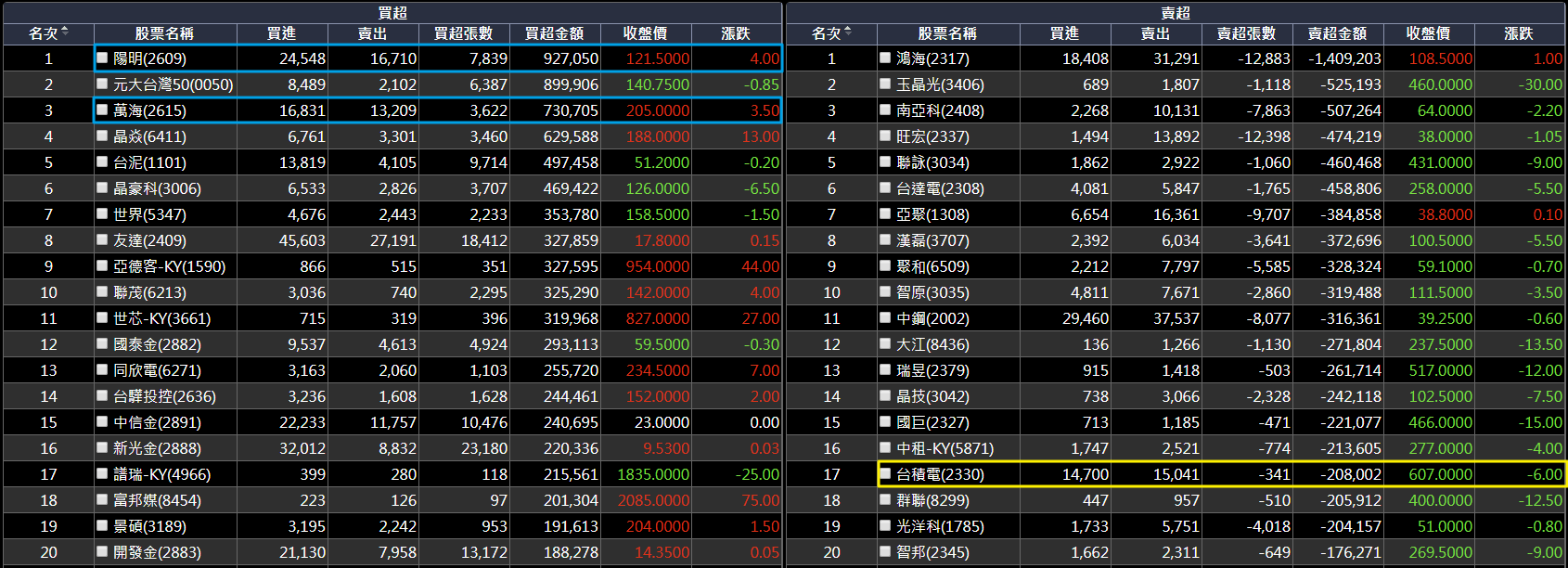1568x568 pixels.
Task: Click the sort arrows beside 名次 in 賣超 table
Action: pos(847,32)
